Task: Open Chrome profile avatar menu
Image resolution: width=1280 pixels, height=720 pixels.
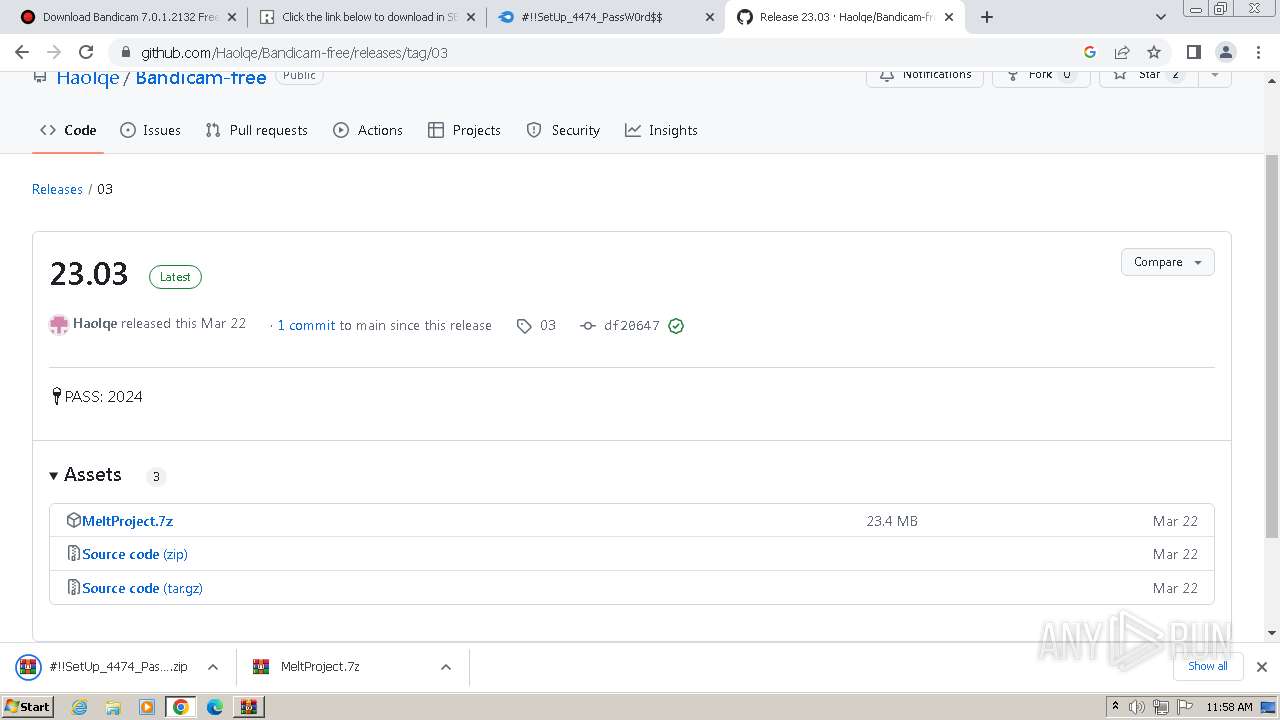Action: click(1226, 52)
